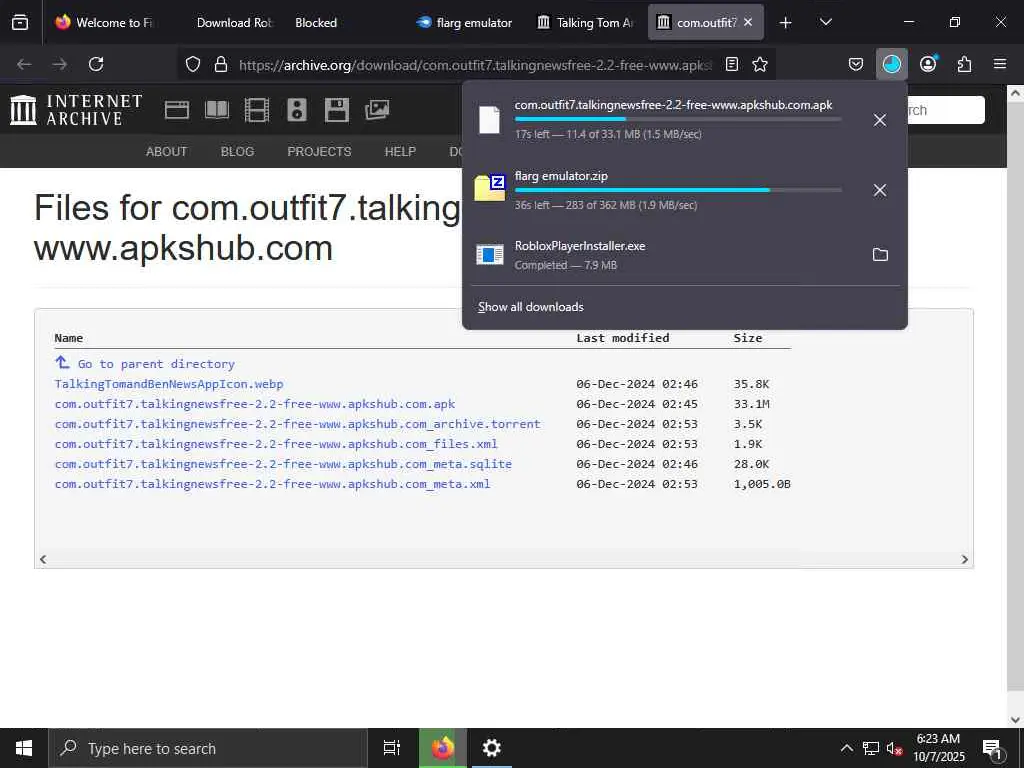1024x768 pixels.
Task: Open the Images icon
Action: 377,110
